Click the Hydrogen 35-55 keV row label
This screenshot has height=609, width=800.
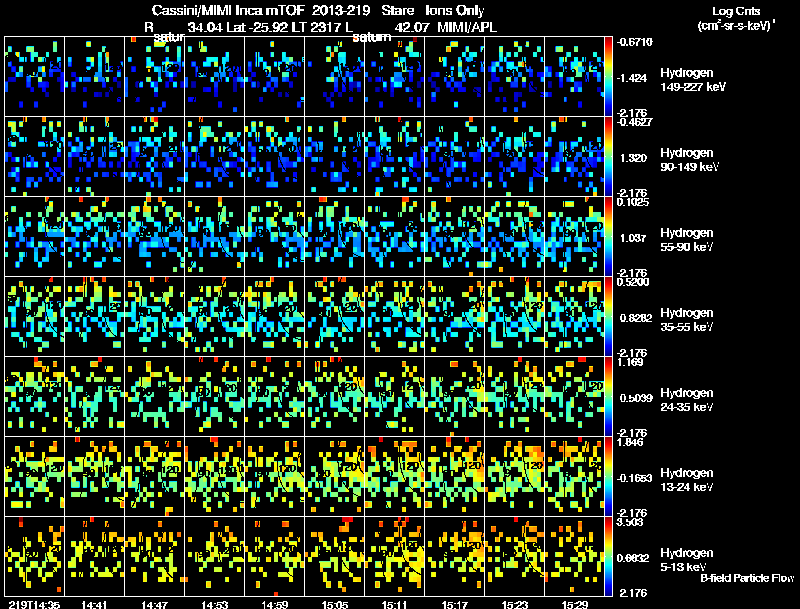tap(687, 320)
